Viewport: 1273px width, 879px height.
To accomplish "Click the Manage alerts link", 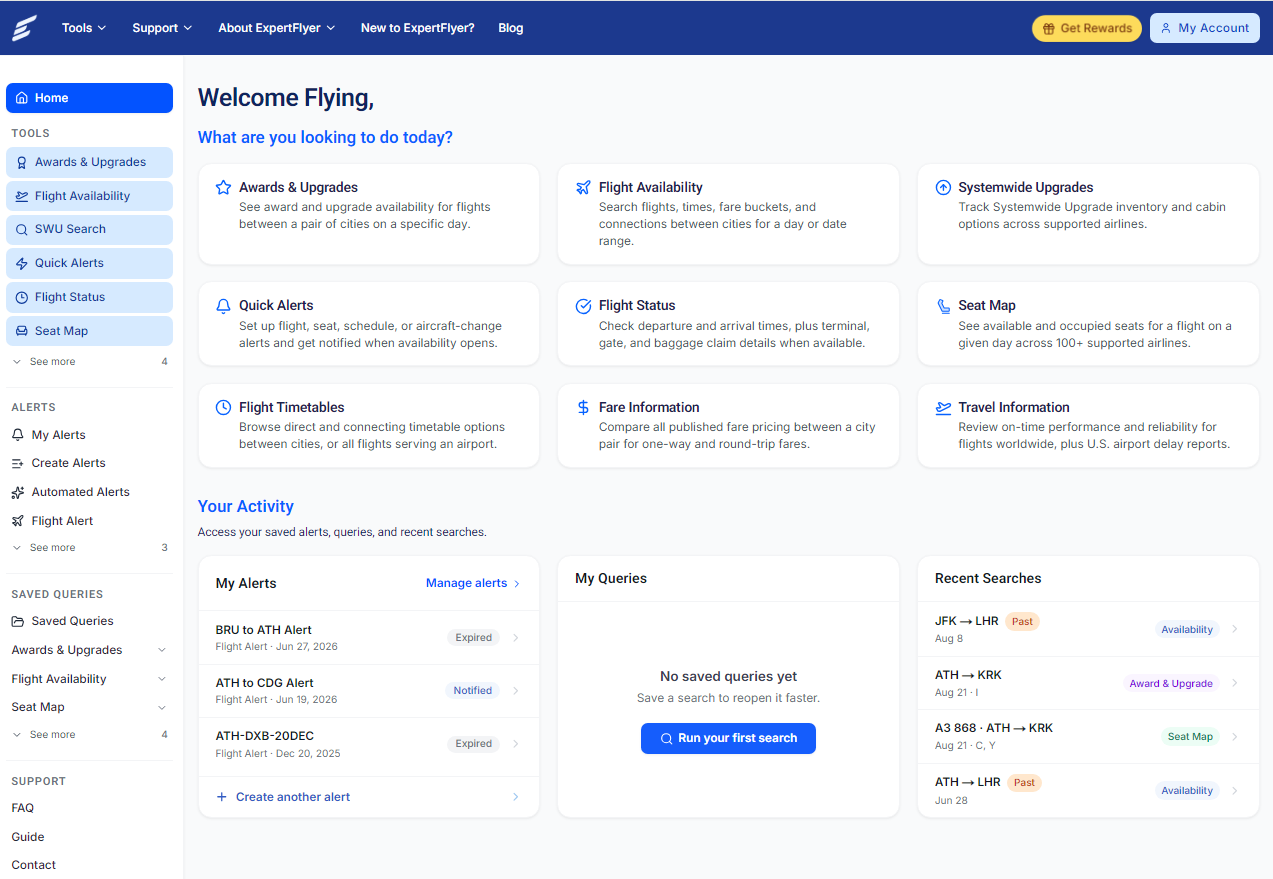I will pyautogui.click(x=473, y=583).
